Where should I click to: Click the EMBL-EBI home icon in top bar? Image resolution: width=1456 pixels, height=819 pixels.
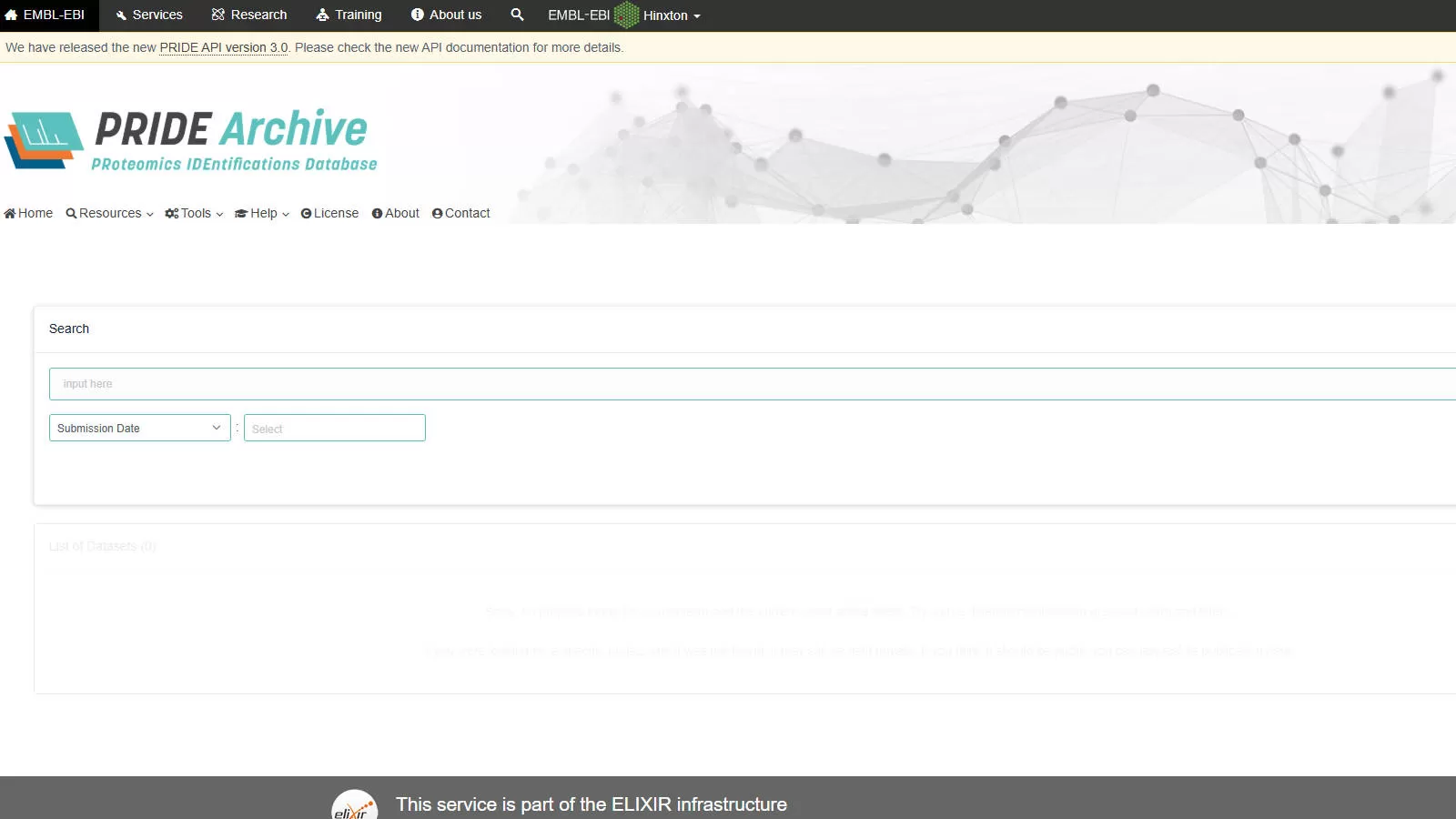point(11,15)
